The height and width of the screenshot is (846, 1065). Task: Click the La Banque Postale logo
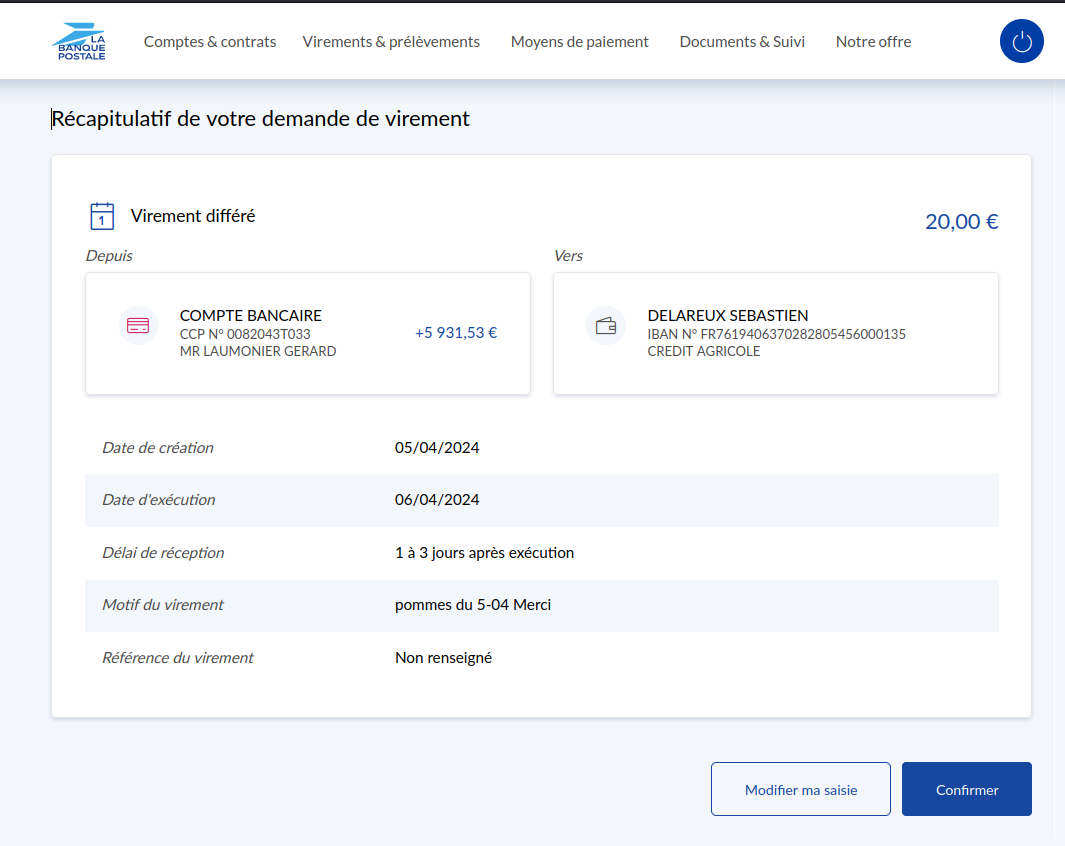click(x=79, y=42)
